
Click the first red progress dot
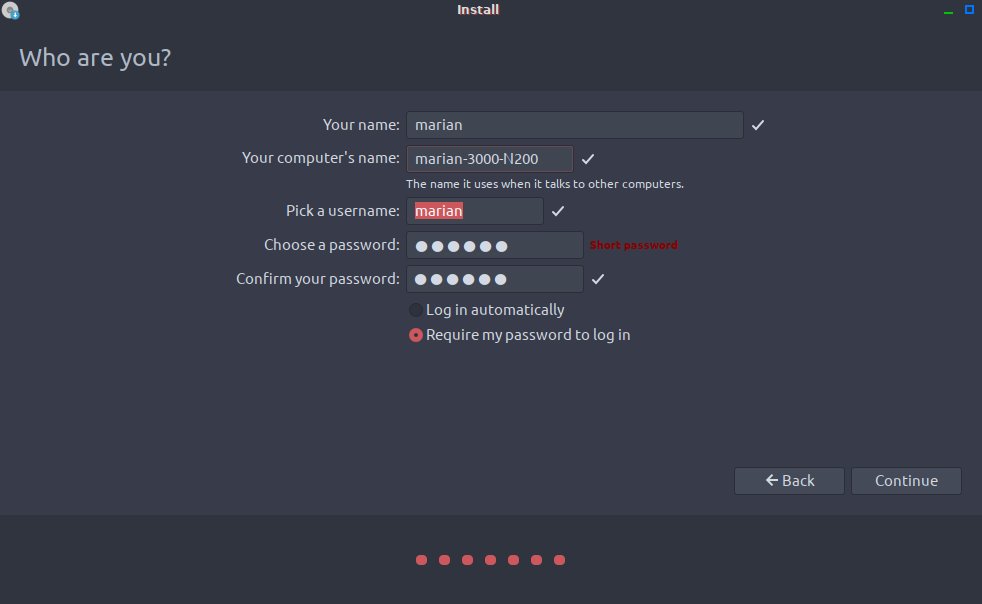[x=421, y=560]
